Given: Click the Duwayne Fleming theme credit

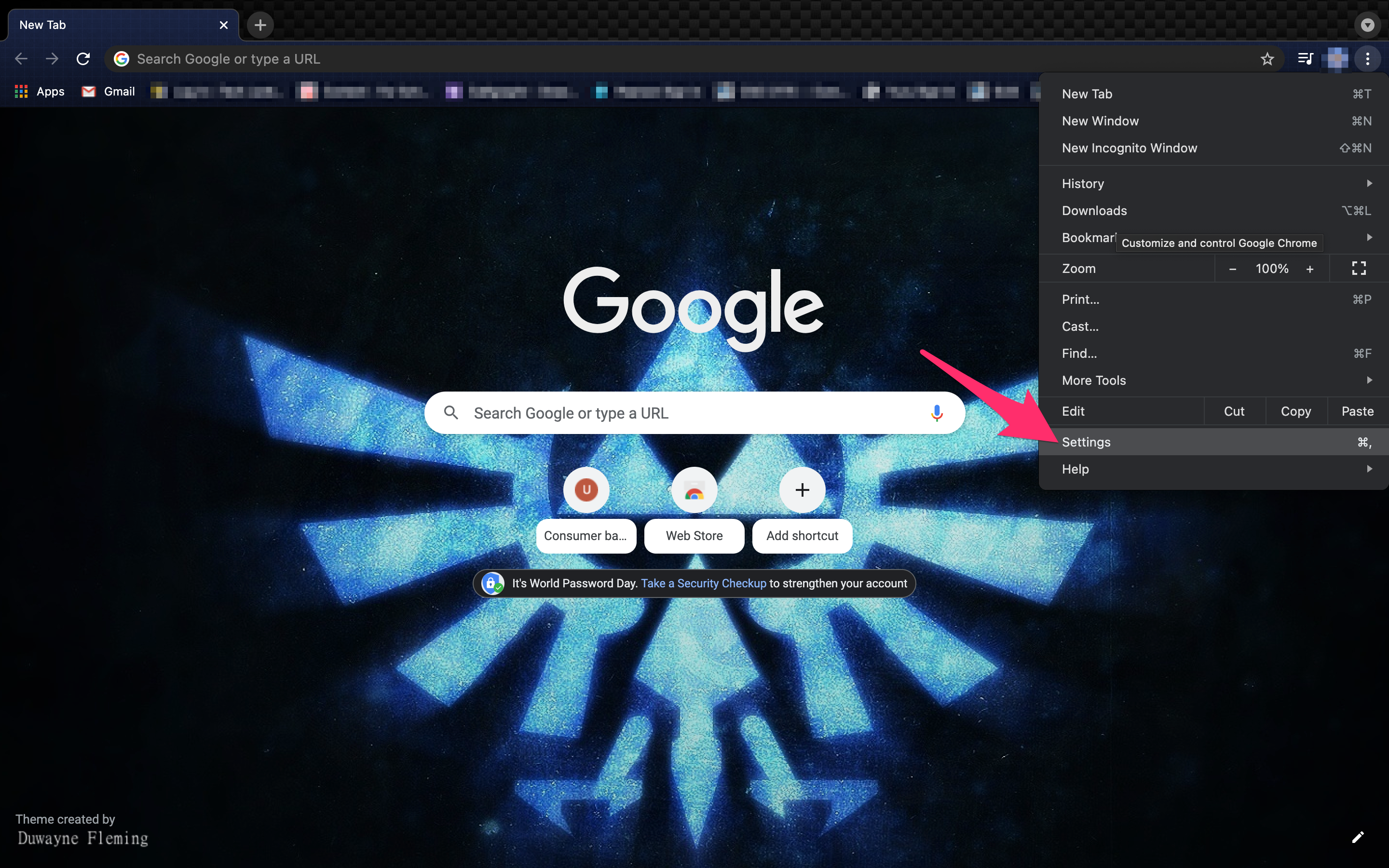Looking at the screenshot, I should click(82, 838).
